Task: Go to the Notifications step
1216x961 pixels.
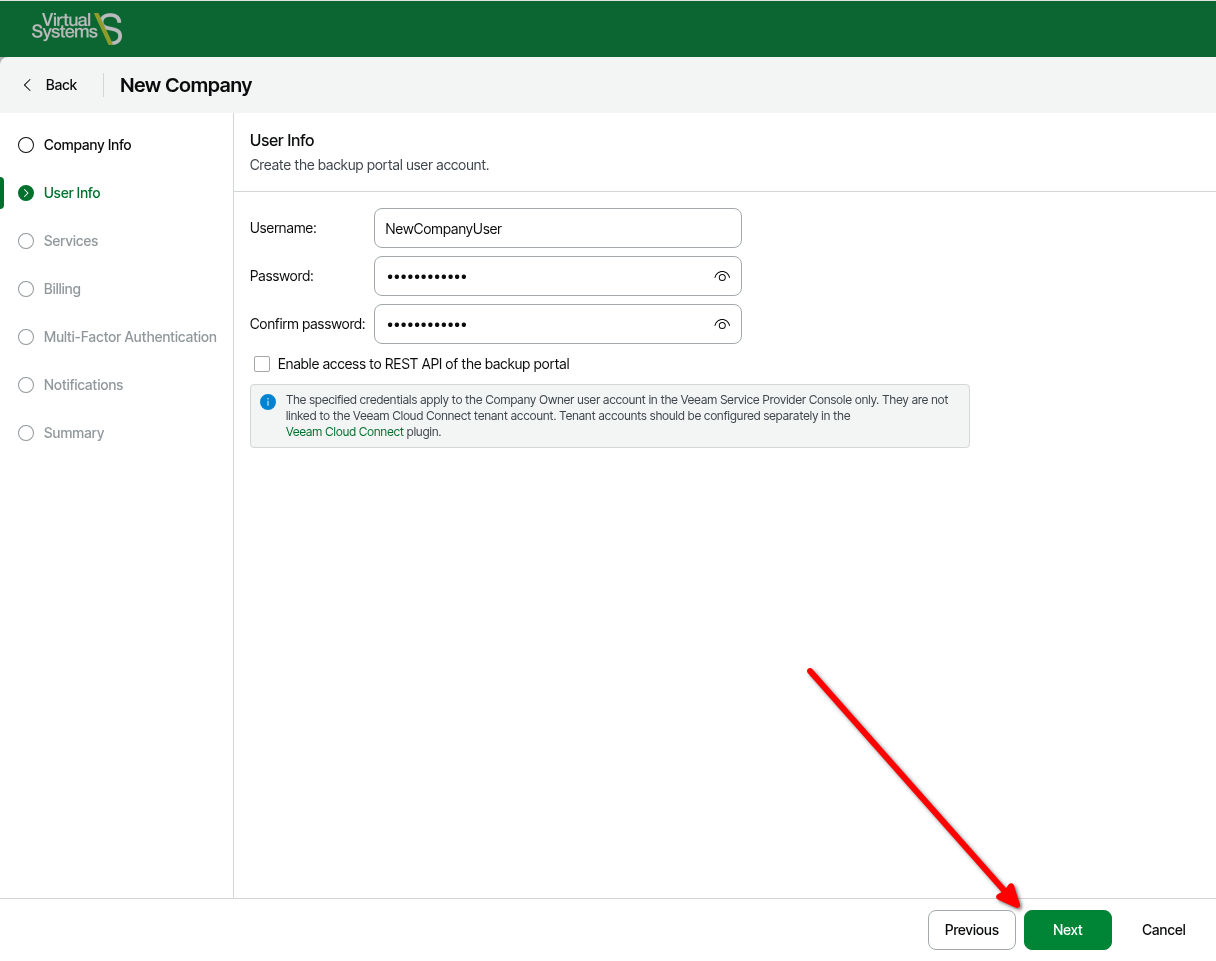Action: click(83, 385)
